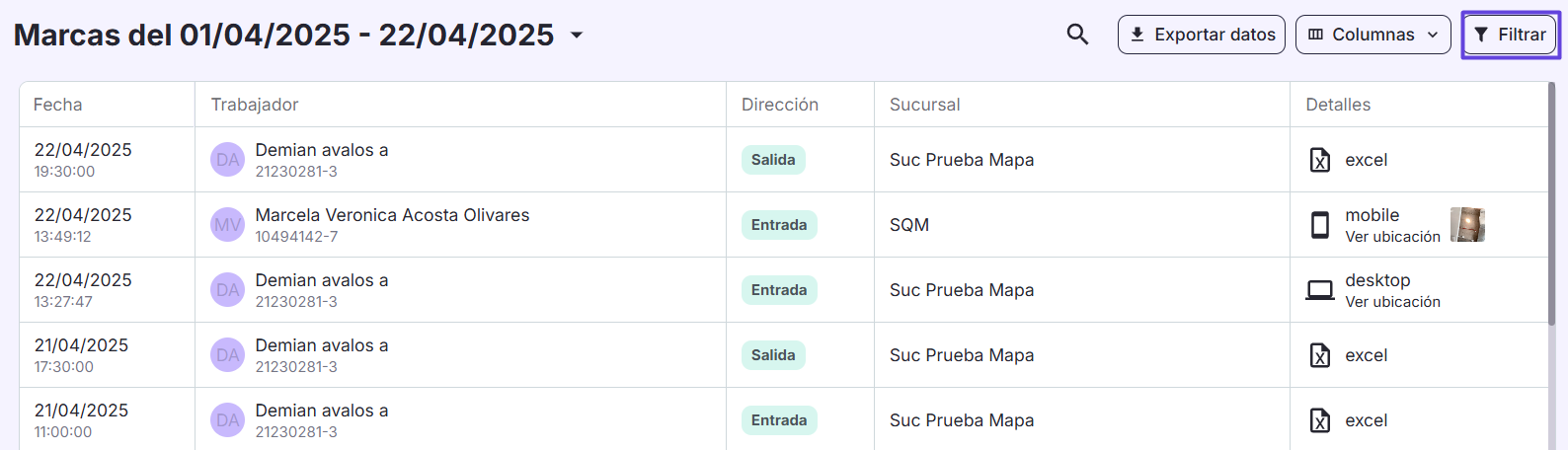Click Exportar datos button

pos(1202,35)
